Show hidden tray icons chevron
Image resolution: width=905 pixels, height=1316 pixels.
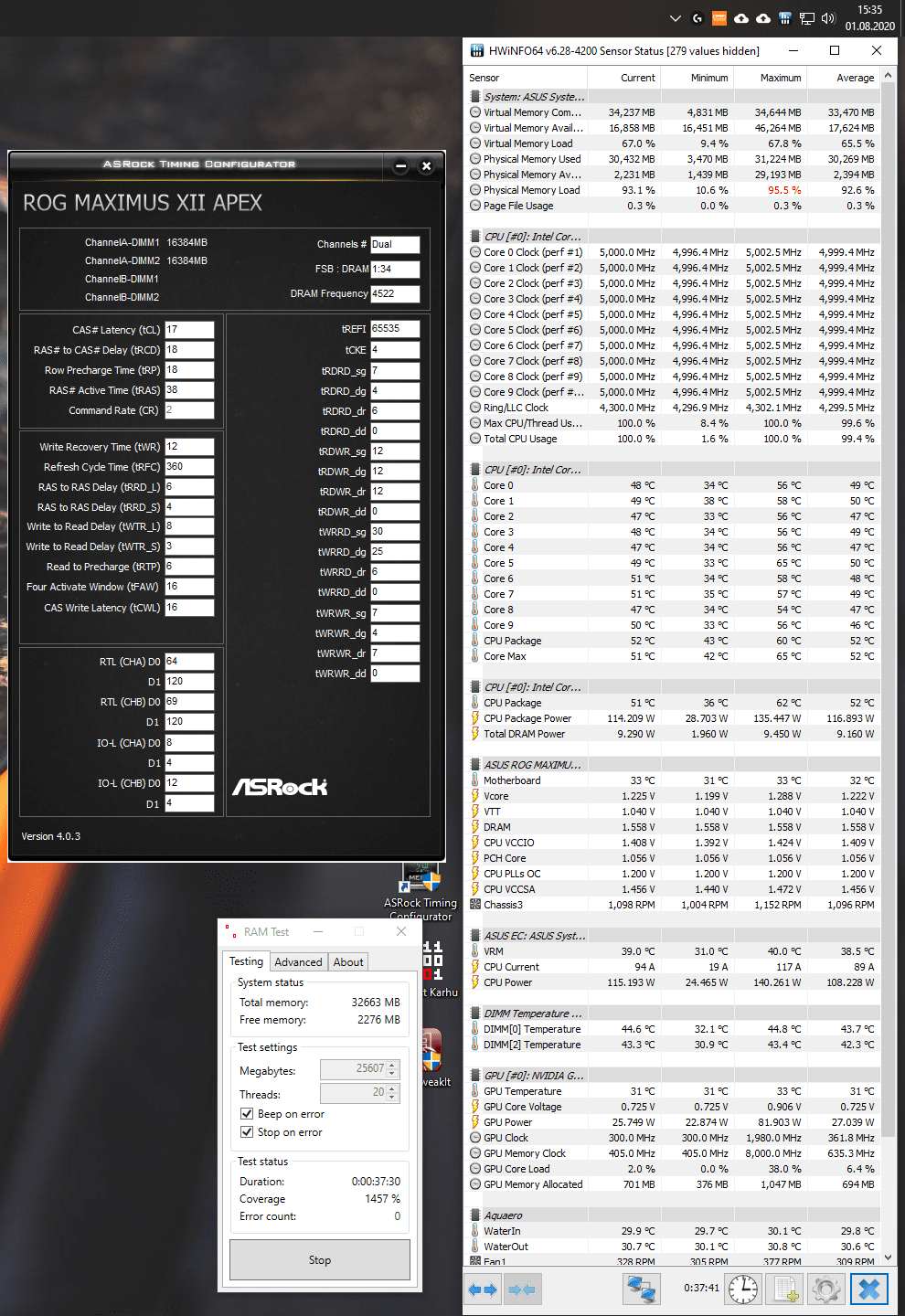[x=676, y=18]
